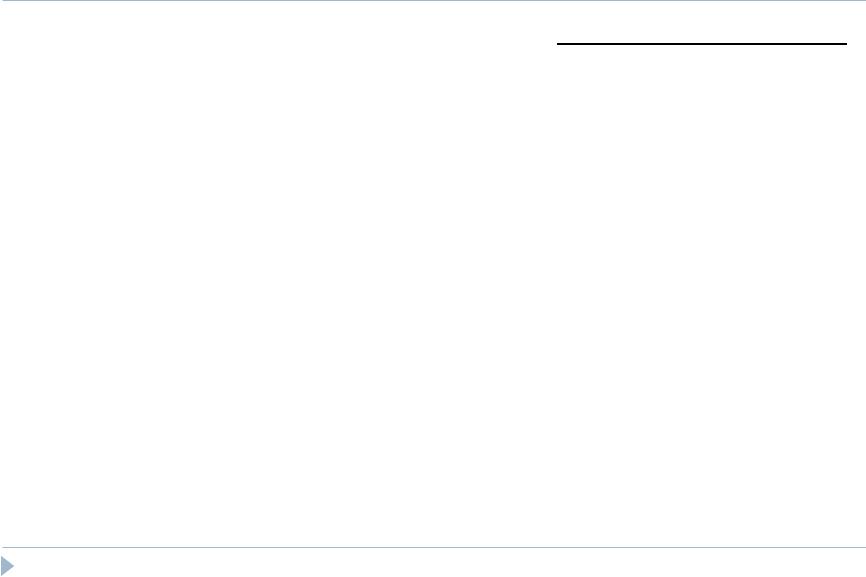This screenshot has height=577, width=866.
Task: Start playback with the blue arrow
Action: (7, 566)
